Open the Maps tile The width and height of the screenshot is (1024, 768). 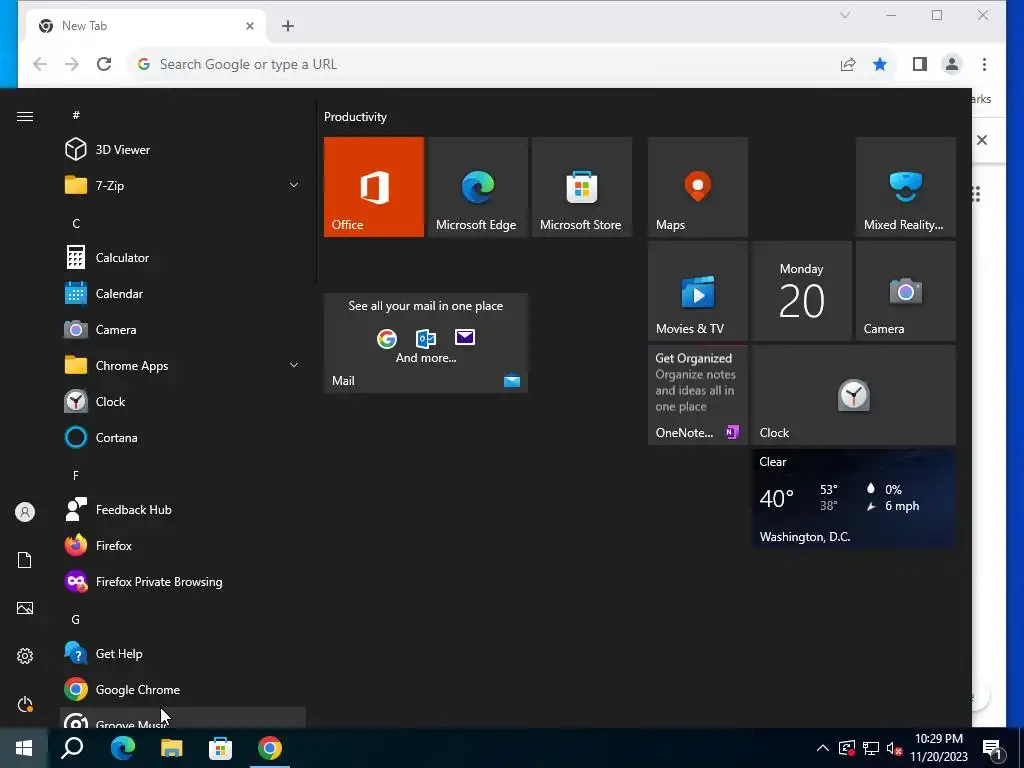pyautogui.click(x=697, y=187)
